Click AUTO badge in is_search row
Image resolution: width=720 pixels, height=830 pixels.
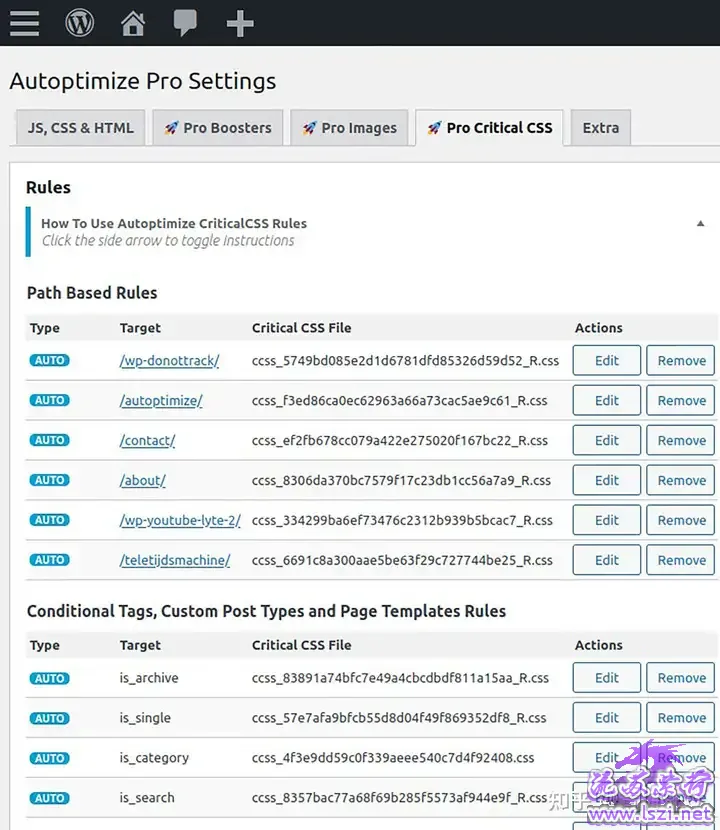click(x=49, y=798)
